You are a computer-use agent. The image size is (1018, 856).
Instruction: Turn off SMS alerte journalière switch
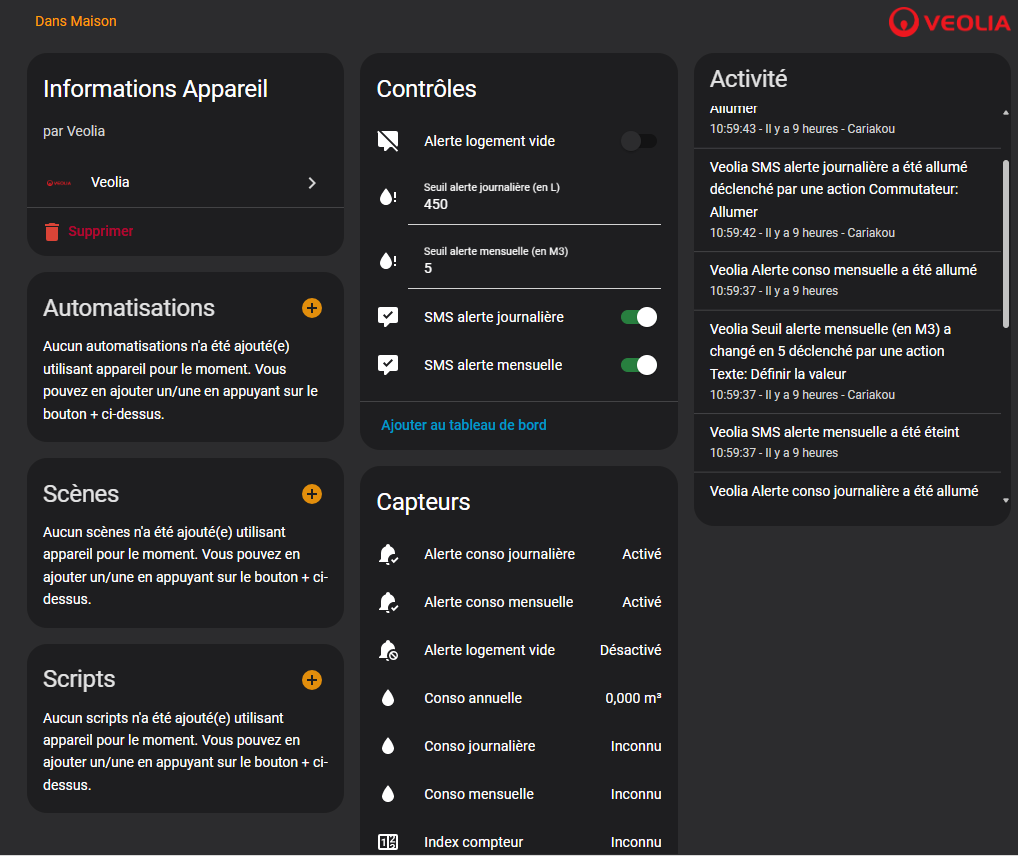(638, 317)
